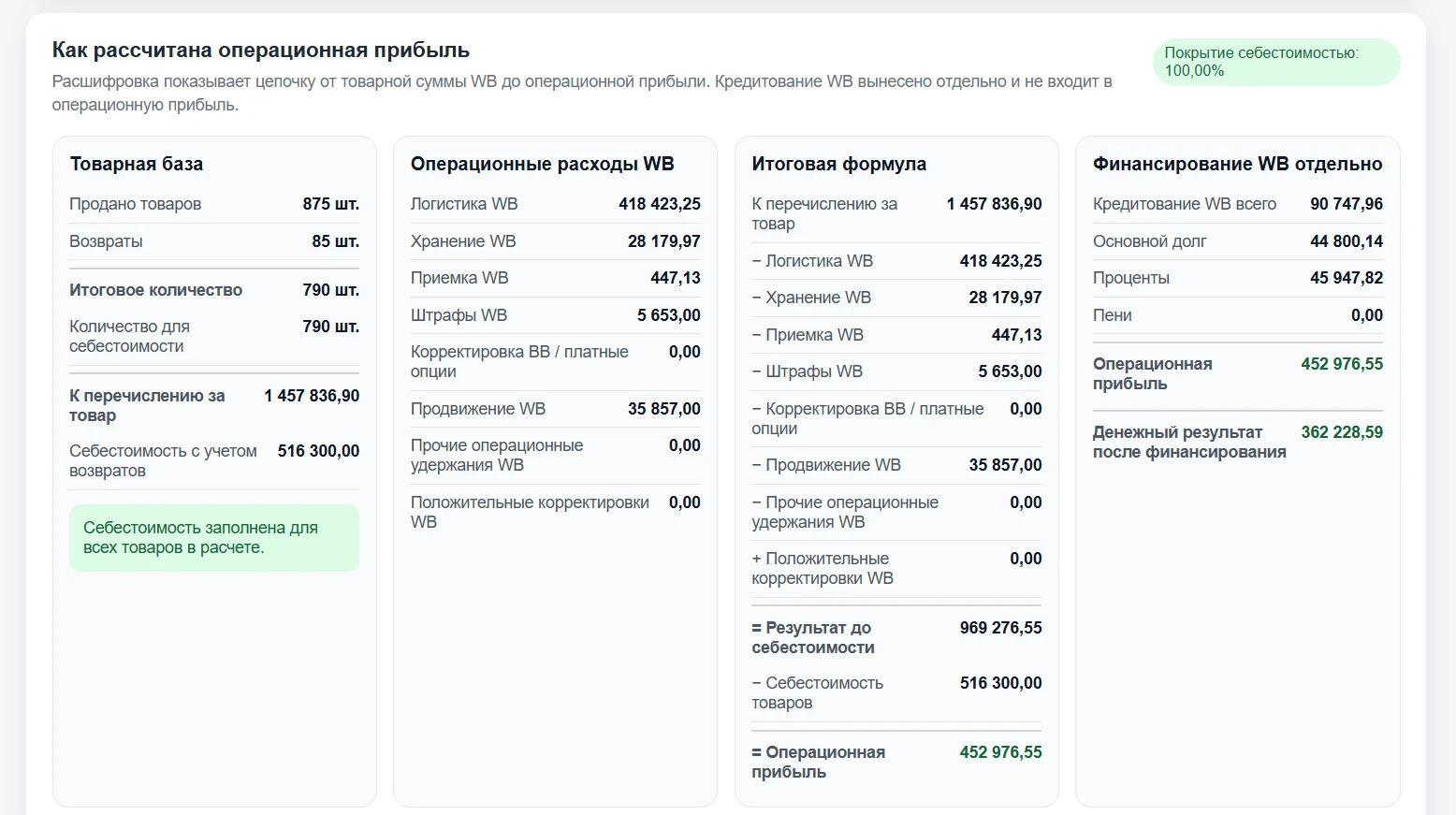Click the '− Логистика WB' formula line
This screenshot has height=815, width=1456.
click(x=812, y=261)
